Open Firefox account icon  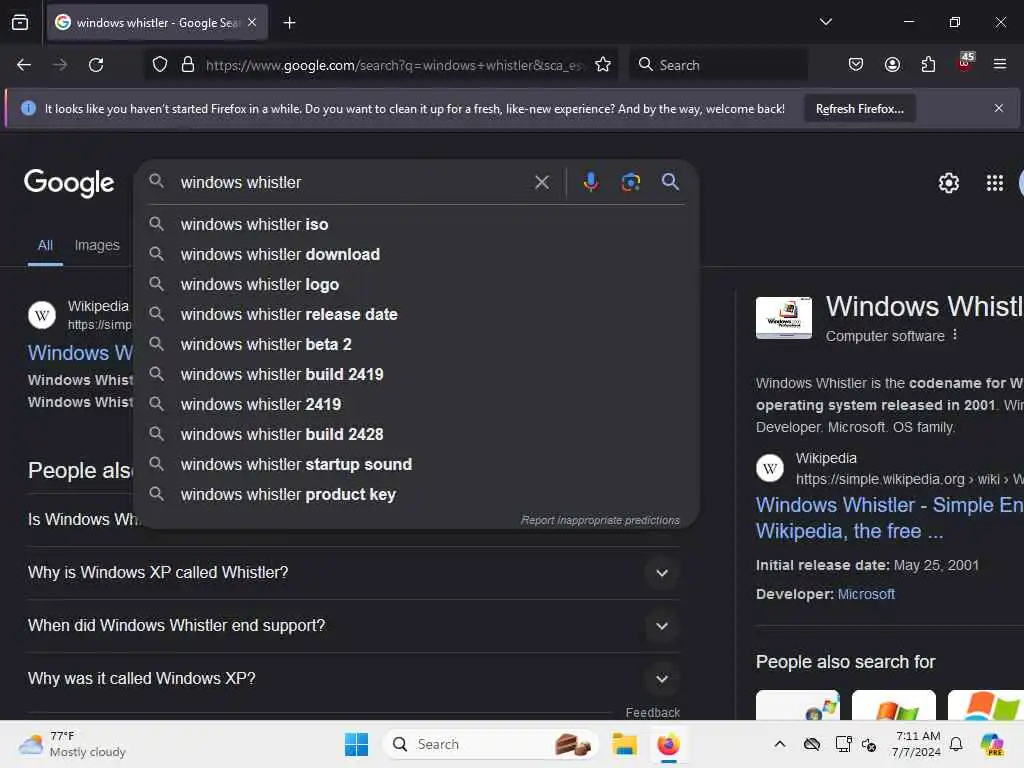892,65
